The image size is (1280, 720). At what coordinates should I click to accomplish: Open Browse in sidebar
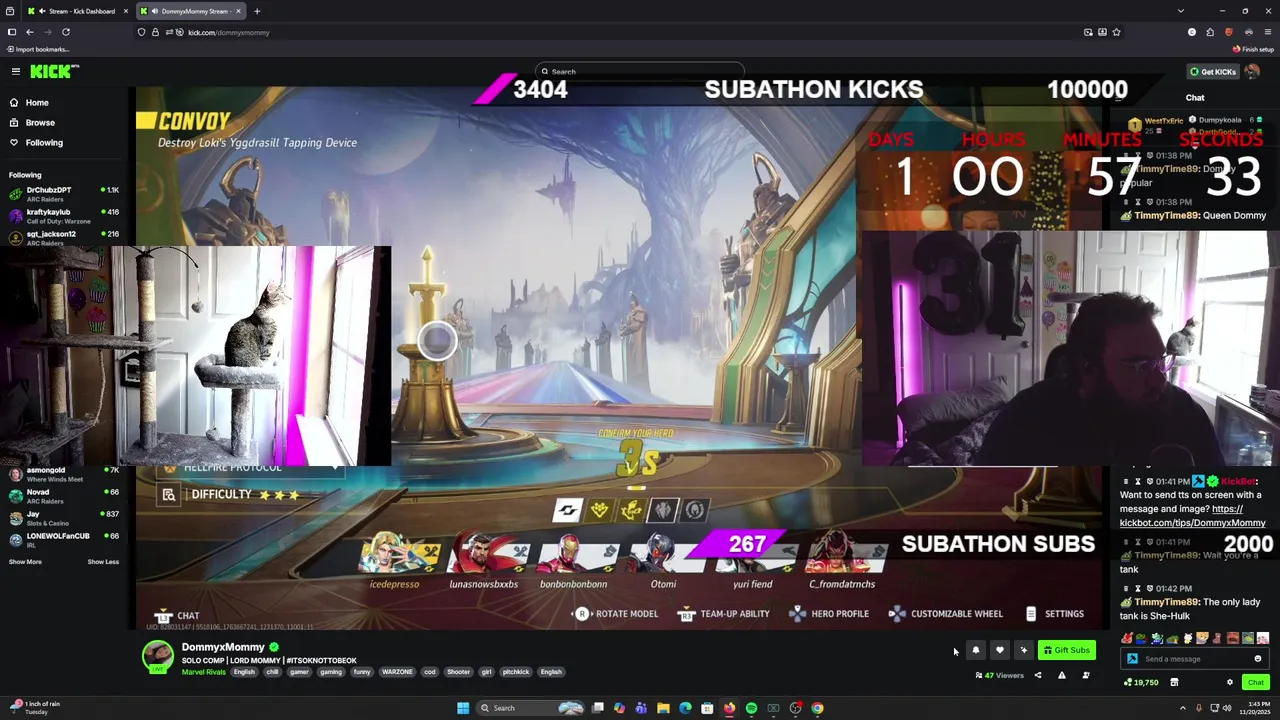(40, 122)
